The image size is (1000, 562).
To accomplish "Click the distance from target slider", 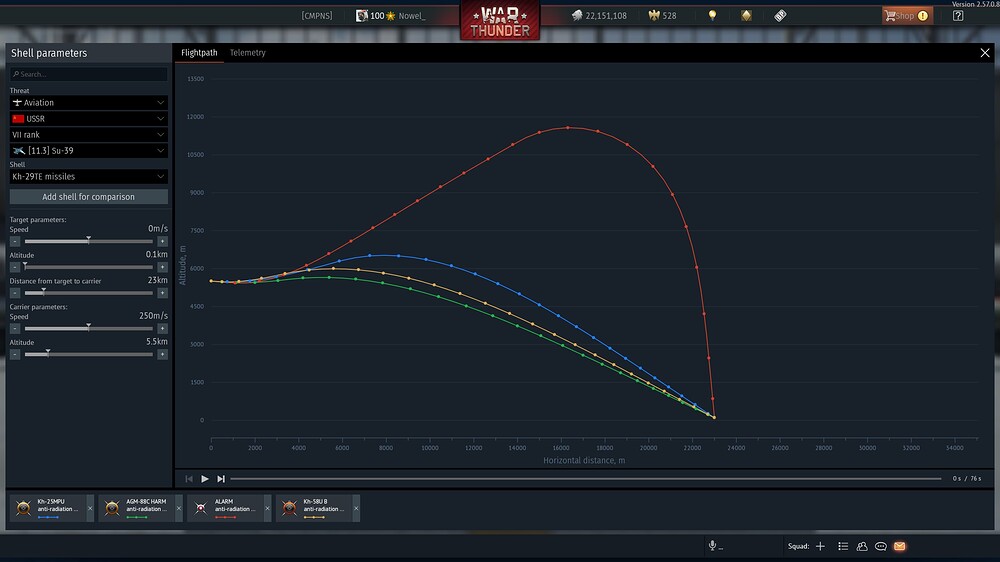I will pyautogui.click(x=89, y=293).
